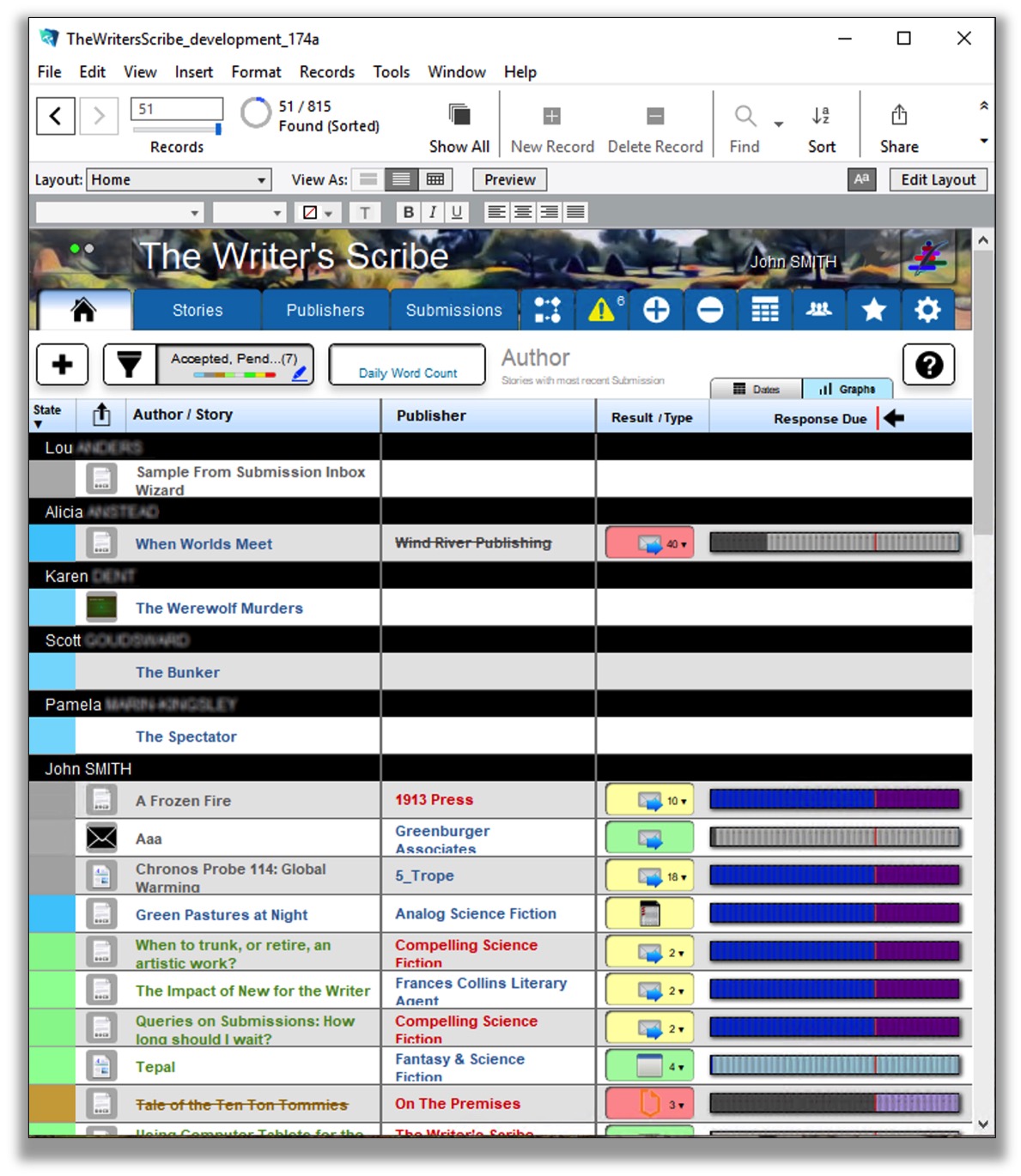Expand the State column sort arrow
Image resolution: width=1021 pixels, height=1176 pixels.
click(38, 424)
